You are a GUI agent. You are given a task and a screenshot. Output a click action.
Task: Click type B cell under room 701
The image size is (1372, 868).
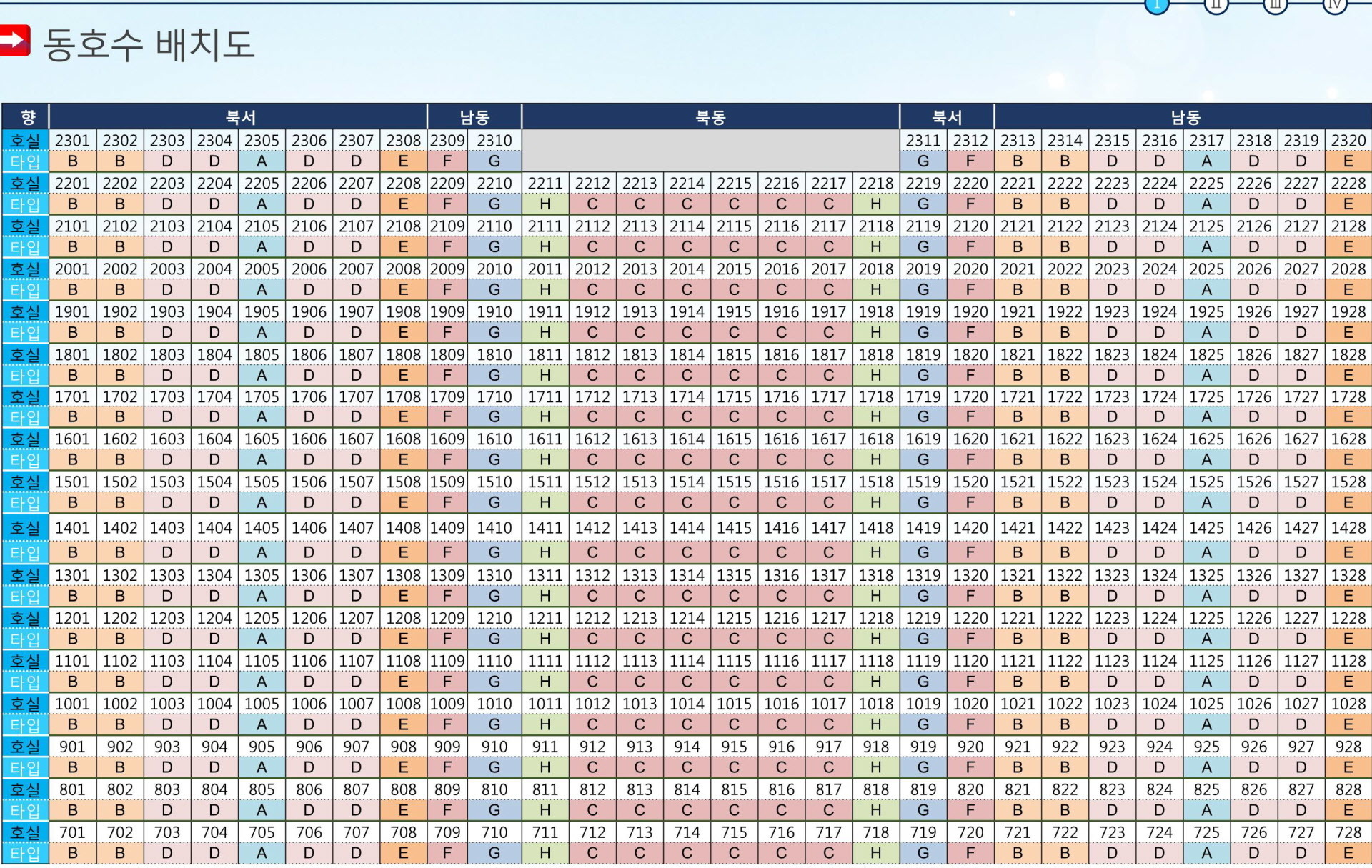(73, 853)
